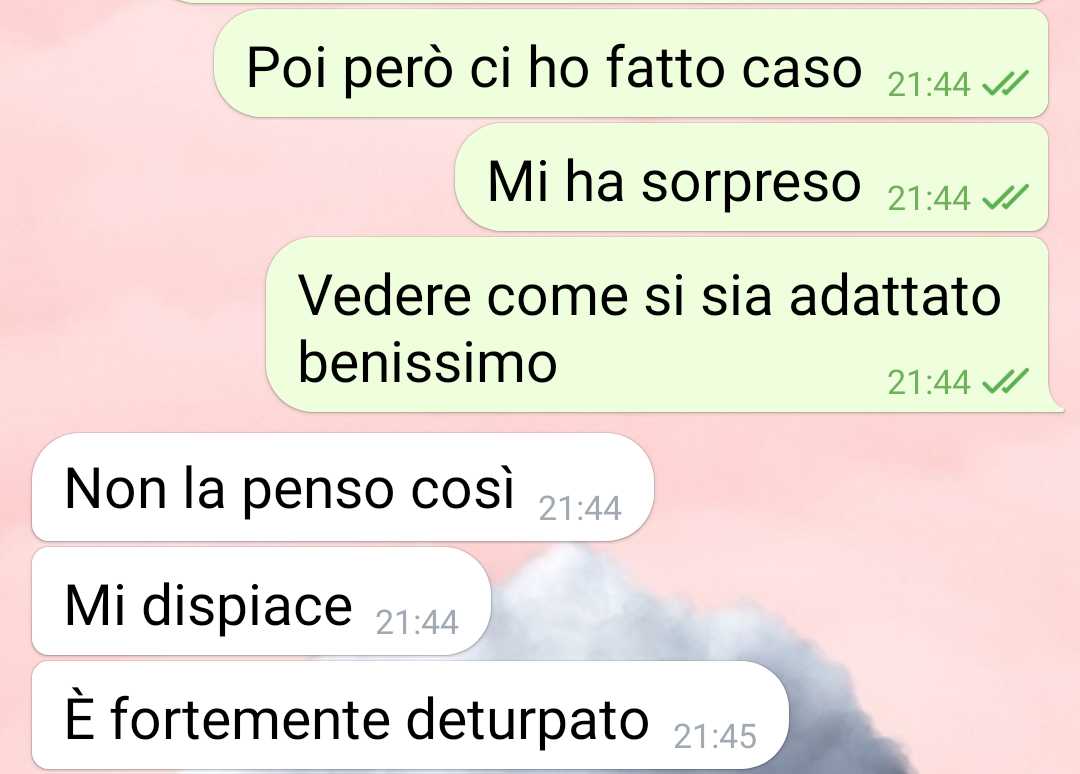Click the 21:44 time next to 'Non la penso così'
Screen dimensions: 1080x774
[580, 509]
